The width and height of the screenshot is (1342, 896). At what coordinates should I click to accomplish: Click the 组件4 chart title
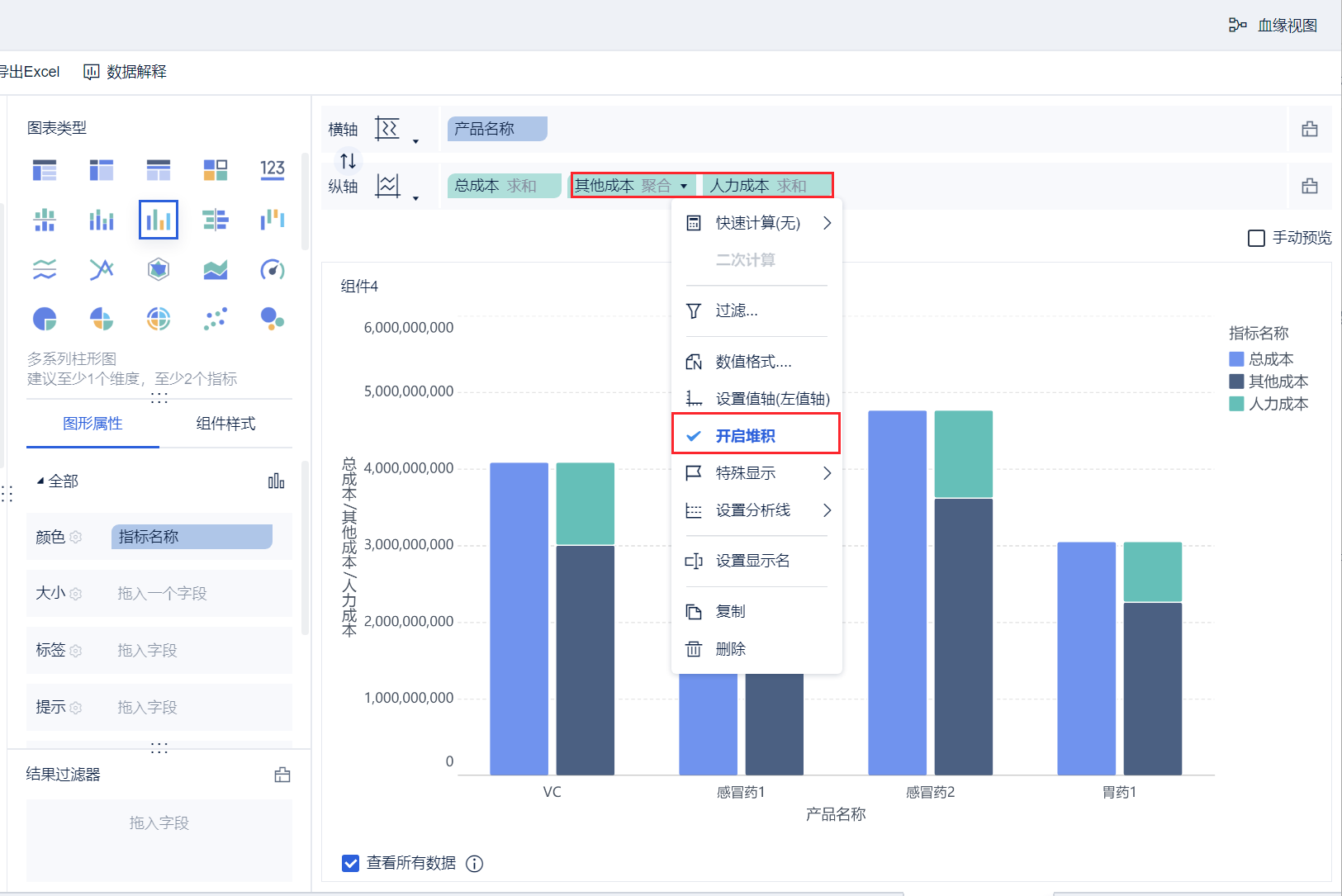[x=359, y=287]
